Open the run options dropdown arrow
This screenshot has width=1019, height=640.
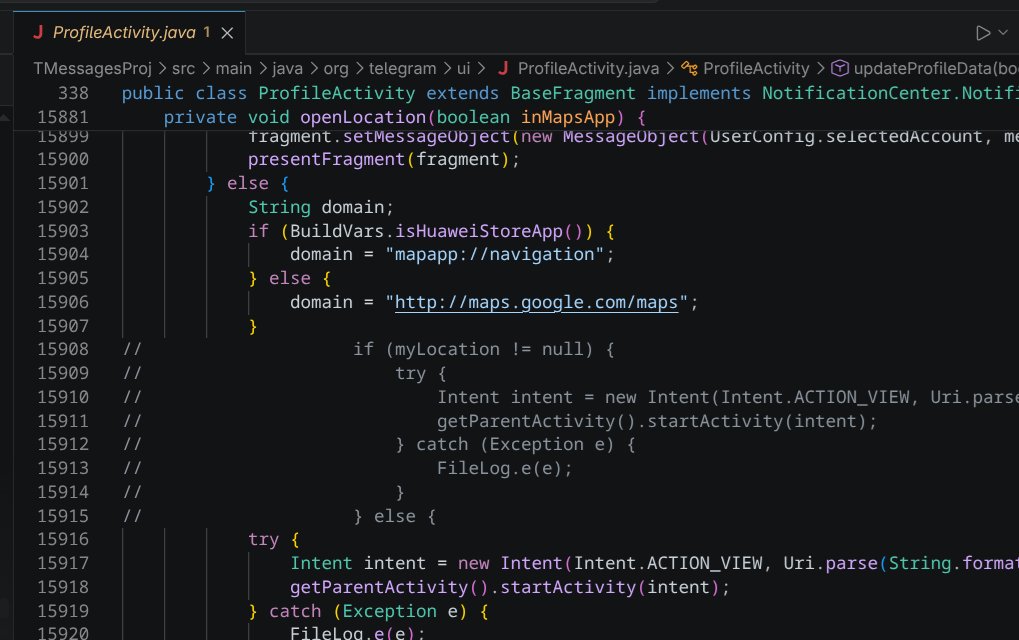pyautogui.click(x=1003, y=32)
